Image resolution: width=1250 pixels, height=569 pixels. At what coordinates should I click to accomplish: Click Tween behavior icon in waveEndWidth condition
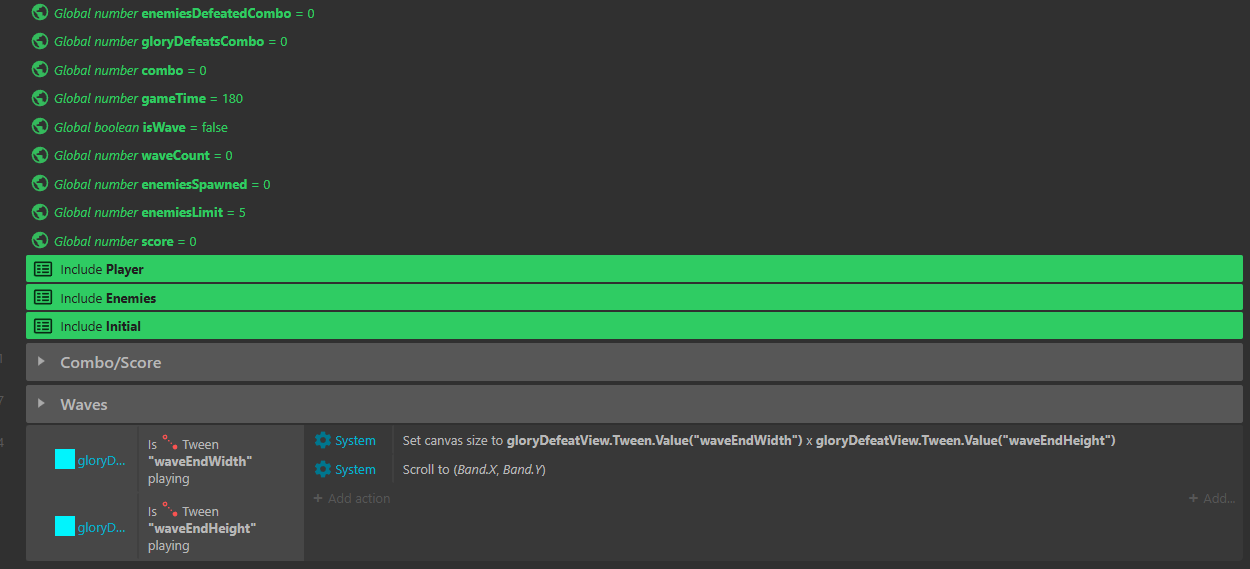(x=170, y=444)
